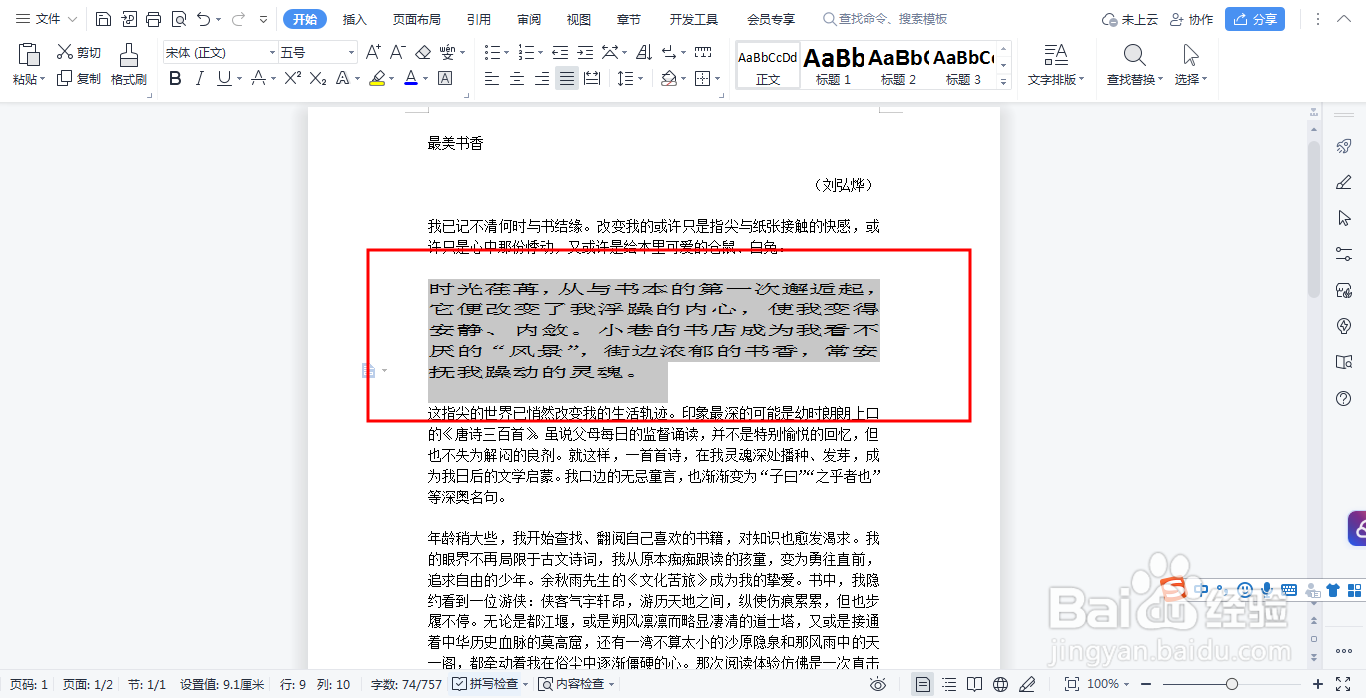
Task: Toggle Align Right
Action: (542, 78)
